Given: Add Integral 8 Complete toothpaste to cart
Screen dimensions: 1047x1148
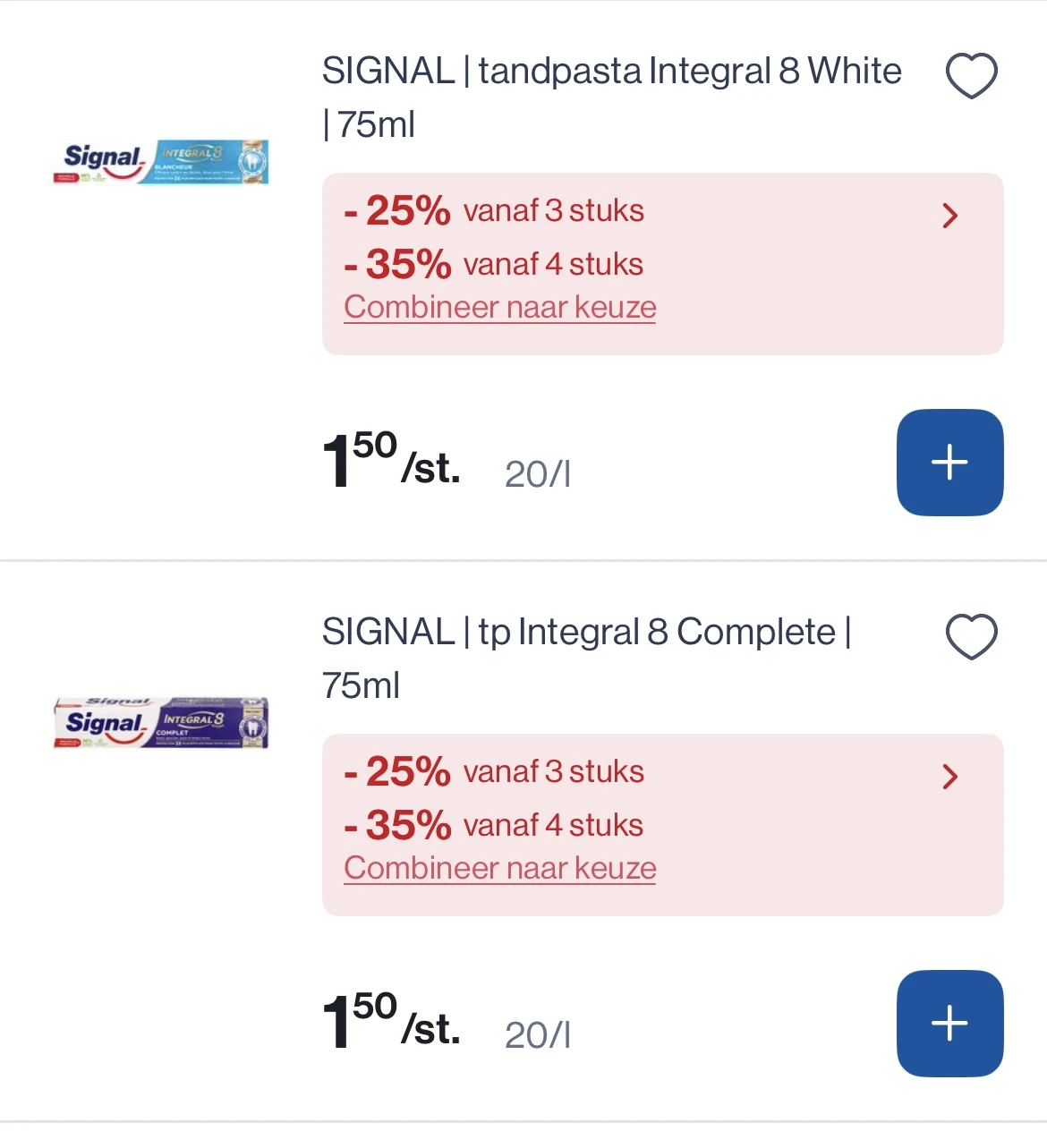Looking at the screenshot, I should coord(949,1024).
